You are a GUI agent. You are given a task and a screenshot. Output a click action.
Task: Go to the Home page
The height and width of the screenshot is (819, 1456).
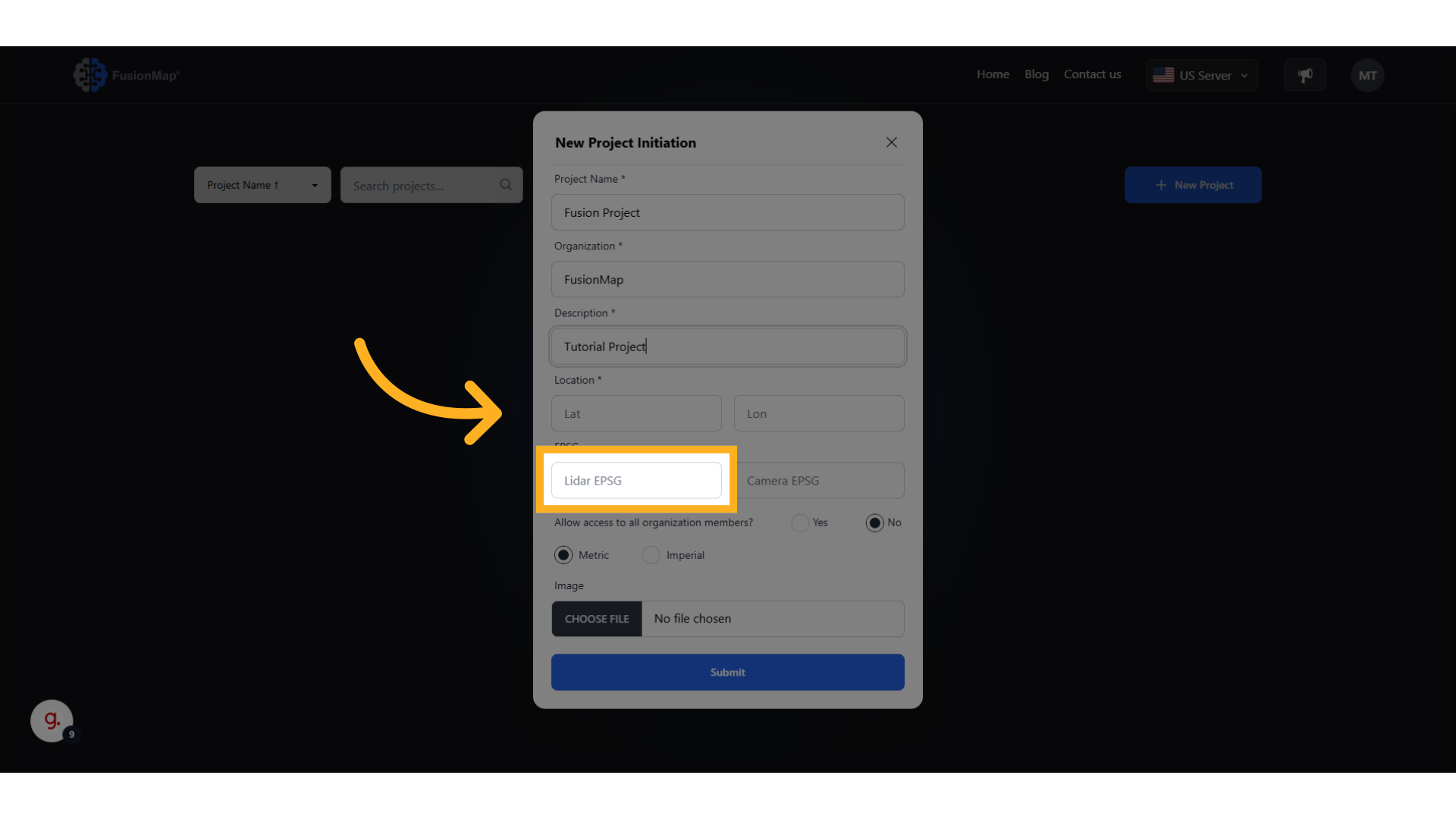click(x=993, y=74)
